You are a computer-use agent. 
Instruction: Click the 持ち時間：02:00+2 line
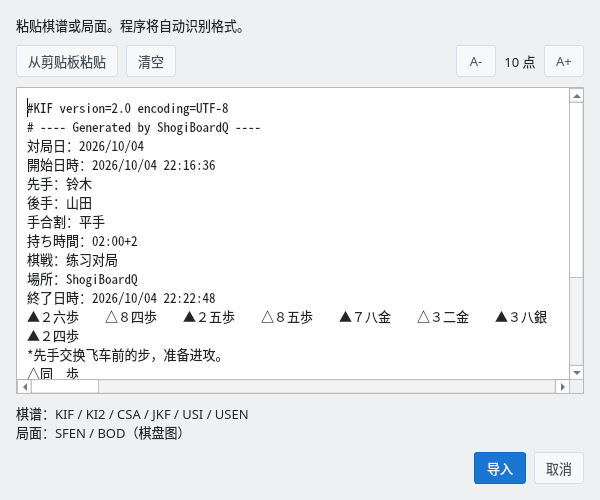tap(82, 241)
